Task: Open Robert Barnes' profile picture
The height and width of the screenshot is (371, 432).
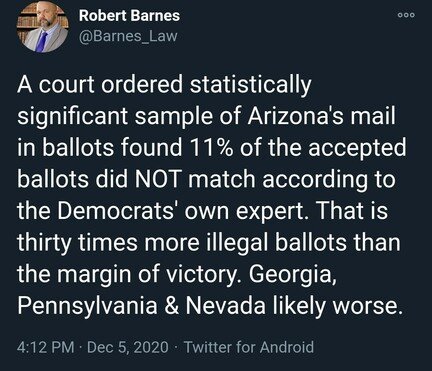Action: coord(42,27)
